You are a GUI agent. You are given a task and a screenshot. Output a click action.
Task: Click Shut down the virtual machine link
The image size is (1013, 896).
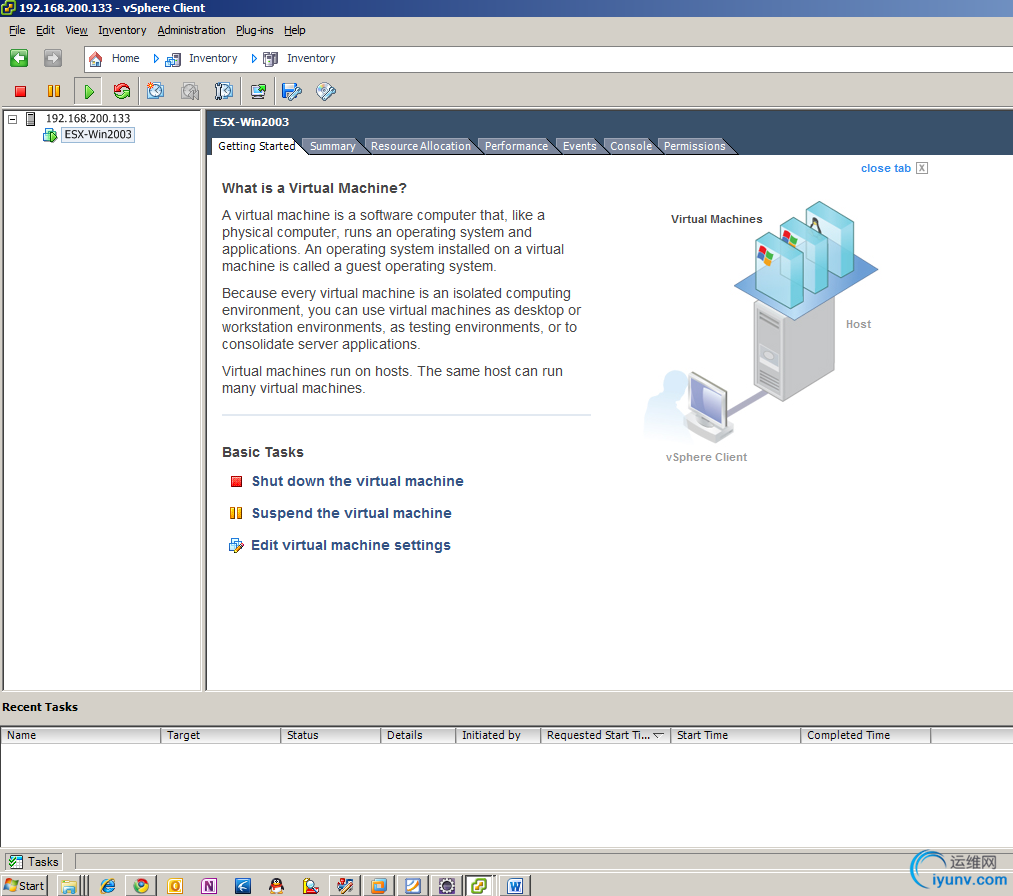pos(357,481)
